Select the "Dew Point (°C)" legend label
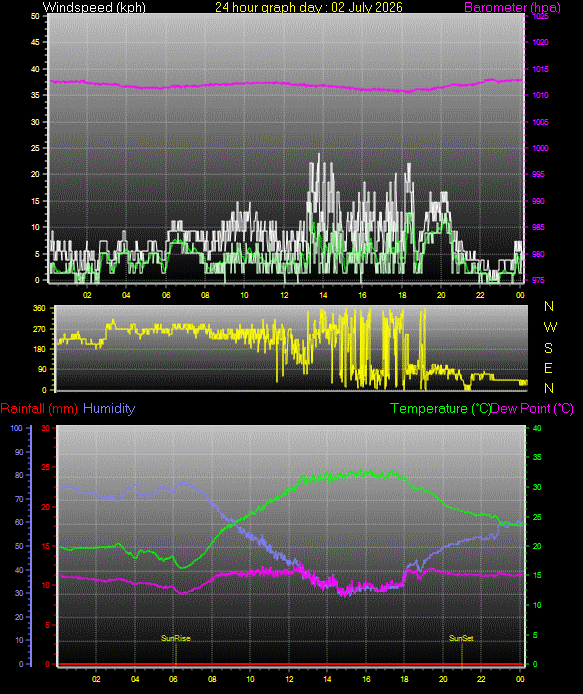 (x=533, y=408)
